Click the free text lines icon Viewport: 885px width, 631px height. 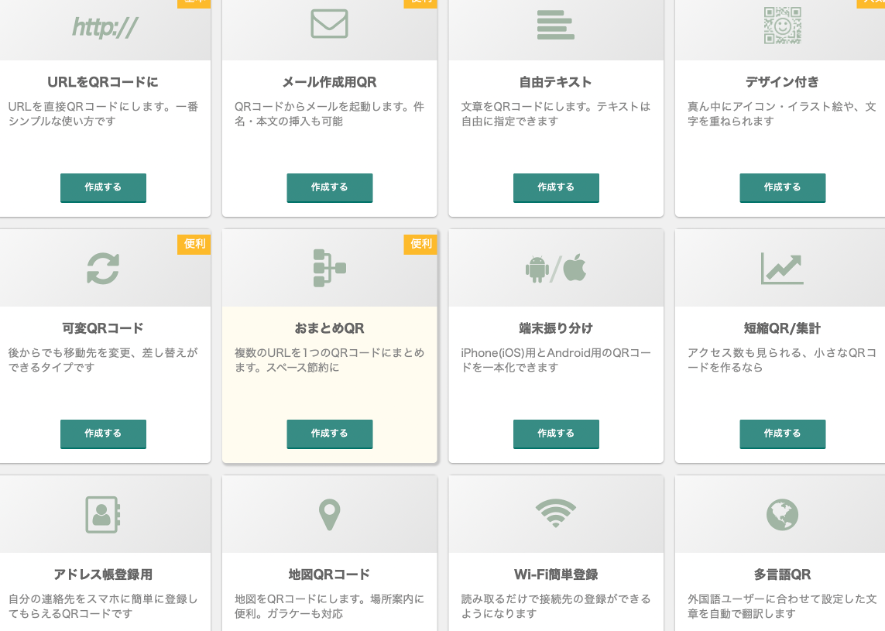click(555, 24)
